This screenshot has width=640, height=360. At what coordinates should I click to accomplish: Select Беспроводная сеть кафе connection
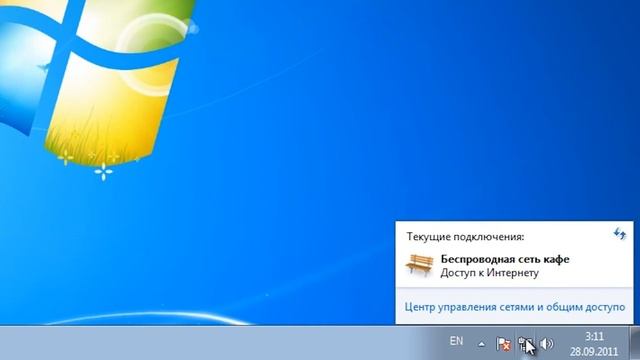(514, 265)
